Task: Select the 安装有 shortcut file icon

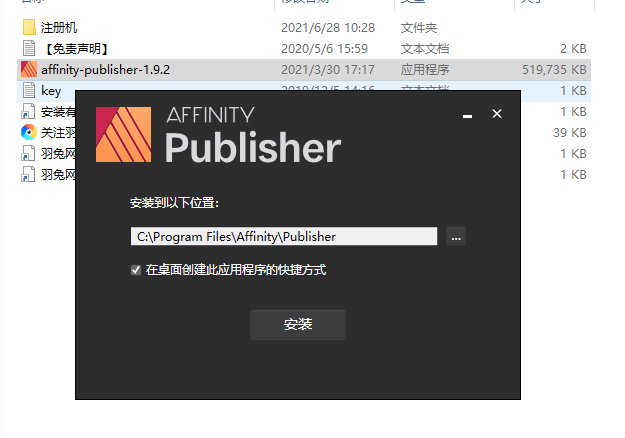Action: 28,112
